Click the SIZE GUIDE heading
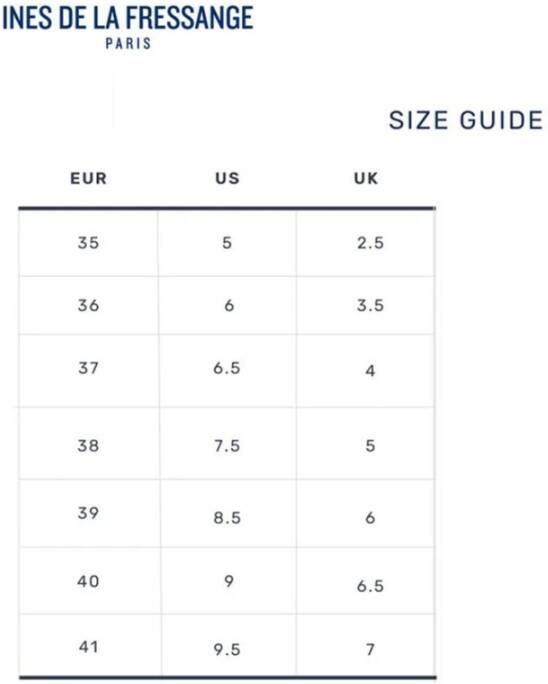548x684 pixels. [466, 120]
